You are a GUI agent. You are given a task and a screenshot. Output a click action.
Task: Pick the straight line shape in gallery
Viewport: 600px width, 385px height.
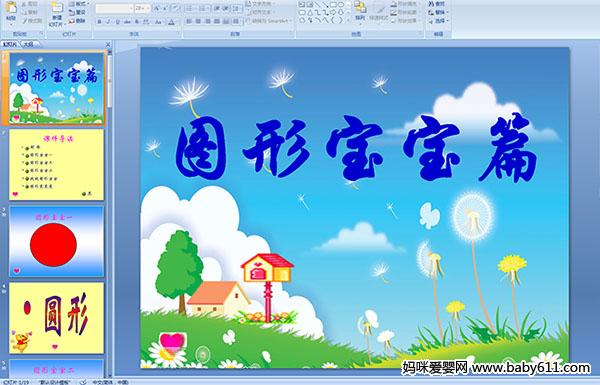pos(318,5)
